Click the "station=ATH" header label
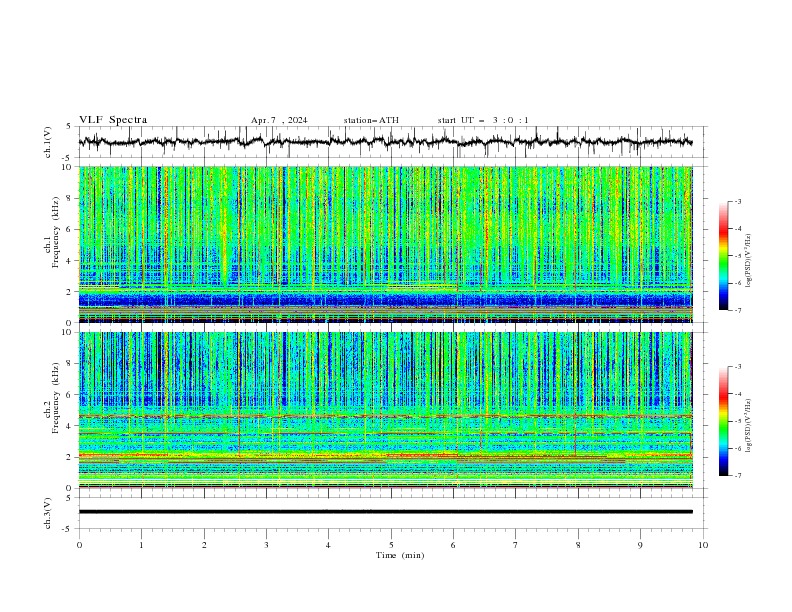The width and height of the screenshot is (792, 612). point(371,120)
